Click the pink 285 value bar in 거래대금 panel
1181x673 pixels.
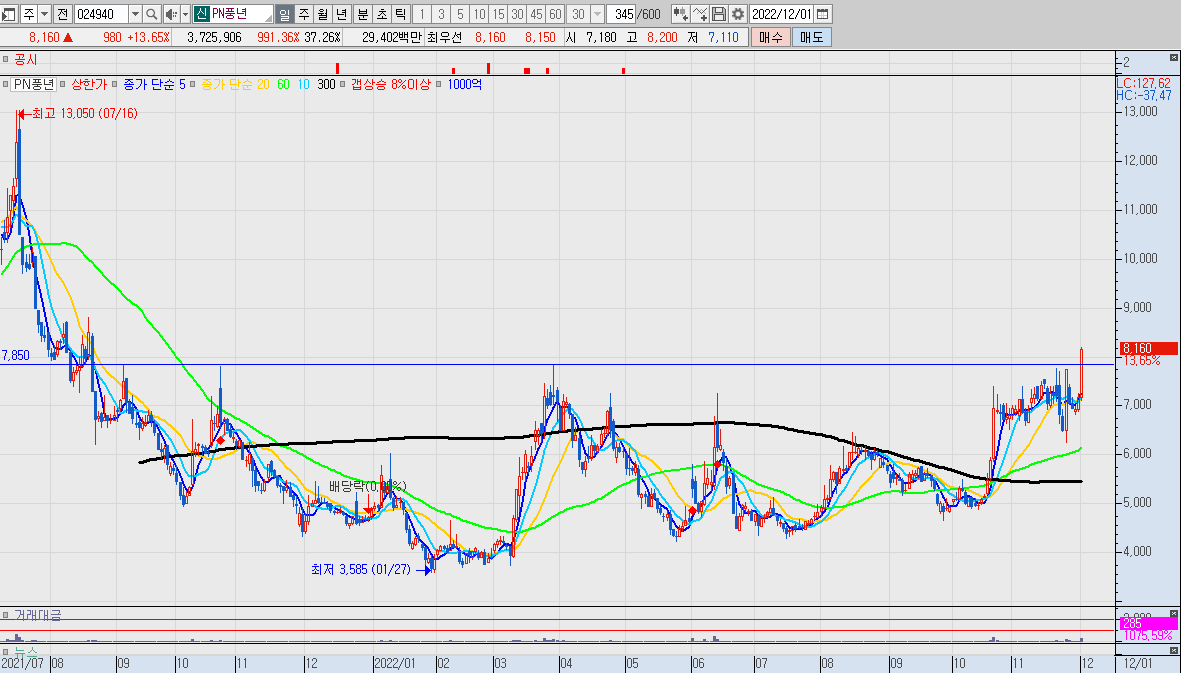pos(1148,623)
